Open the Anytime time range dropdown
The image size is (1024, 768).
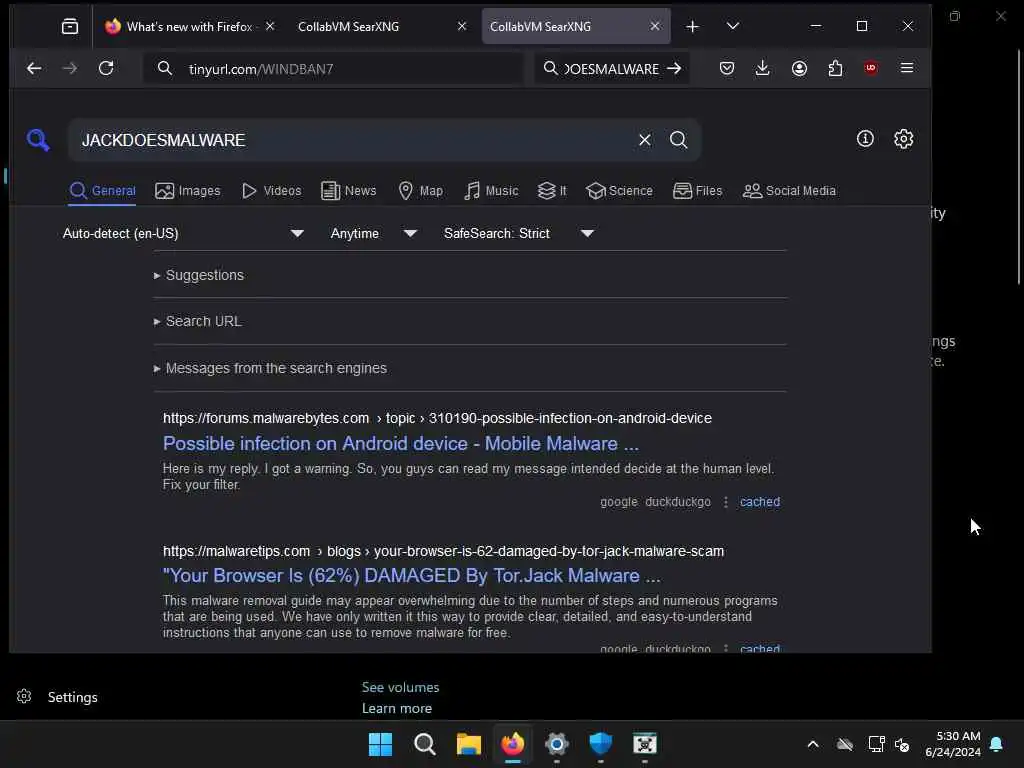coord(373,233)
